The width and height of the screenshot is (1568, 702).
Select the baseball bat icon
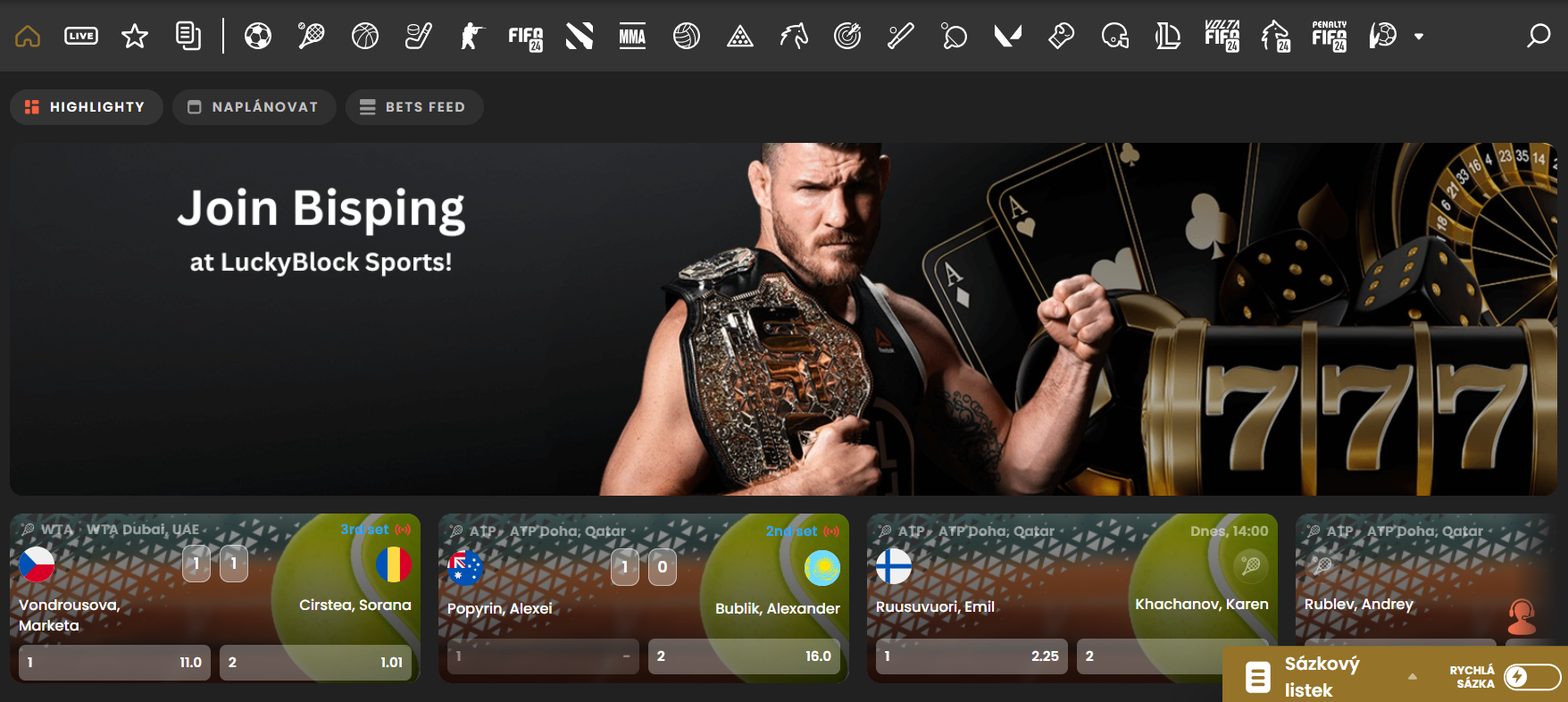[900, 36]
